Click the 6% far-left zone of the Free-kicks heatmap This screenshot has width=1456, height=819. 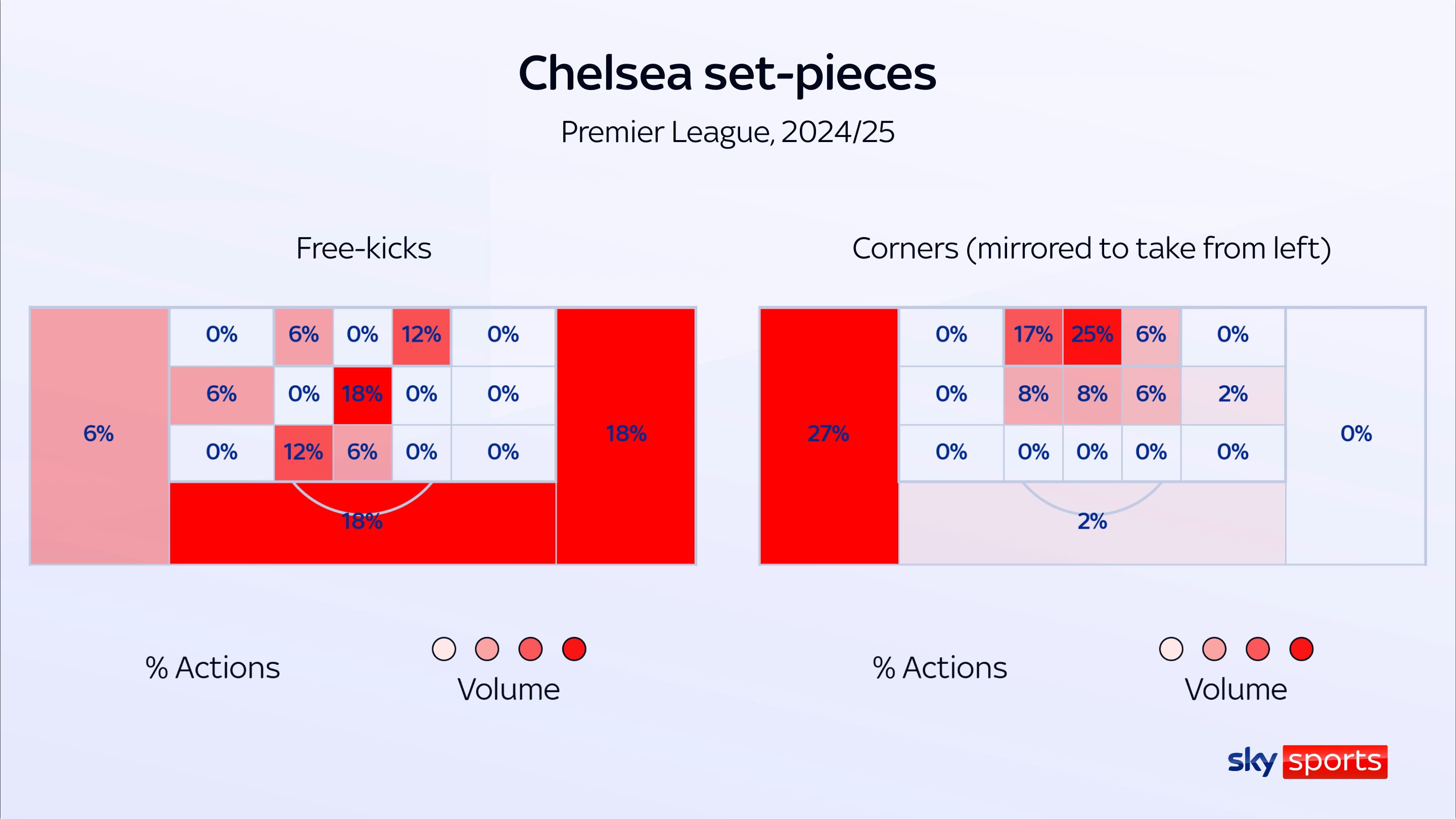coord(99,435)
